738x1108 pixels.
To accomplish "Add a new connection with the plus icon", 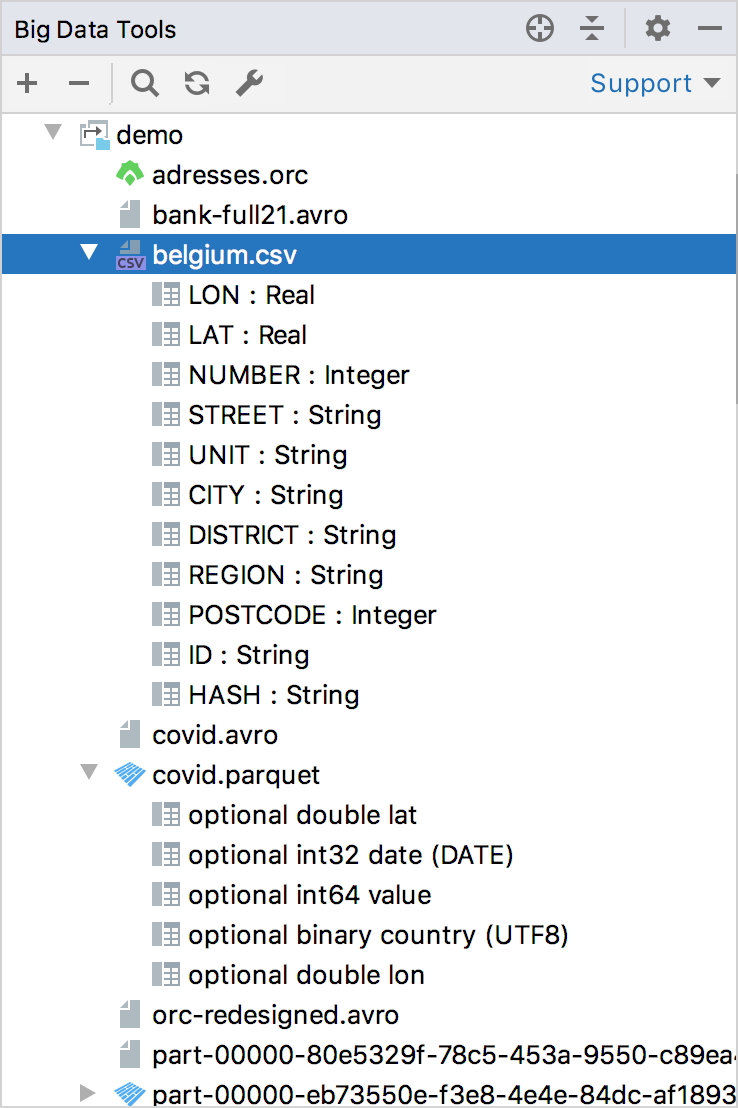I will click(x=27, y=83).
